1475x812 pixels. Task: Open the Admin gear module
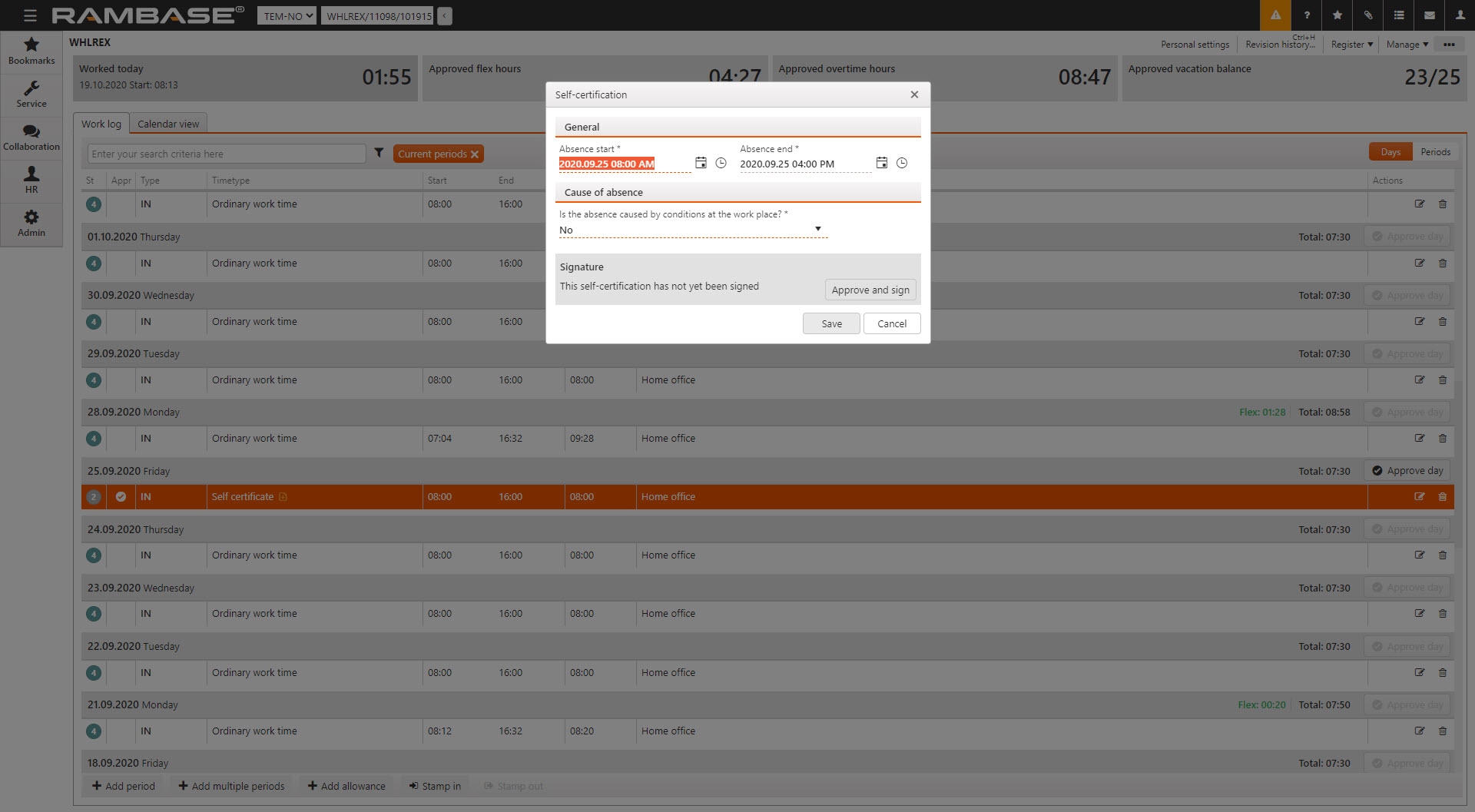tap(31, 223)
